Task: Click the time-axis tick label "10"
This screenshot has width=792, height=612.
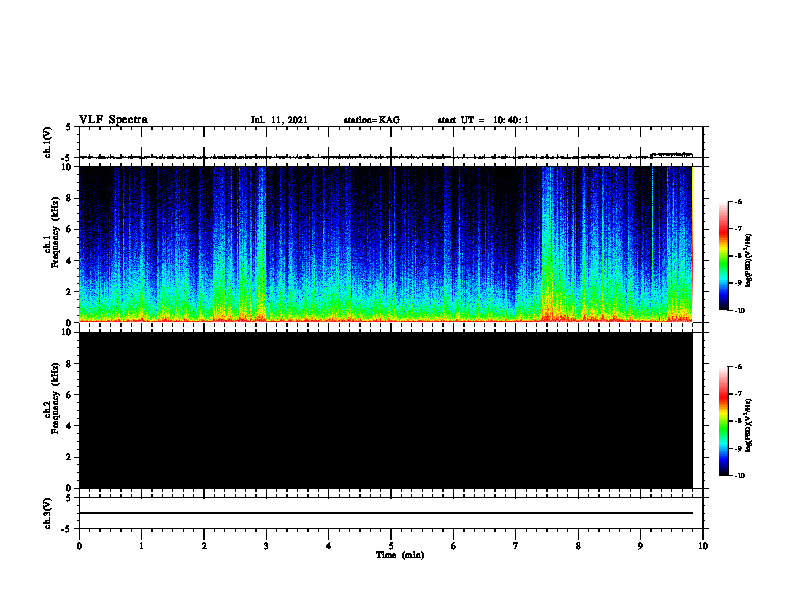Action: pos(703,546)
